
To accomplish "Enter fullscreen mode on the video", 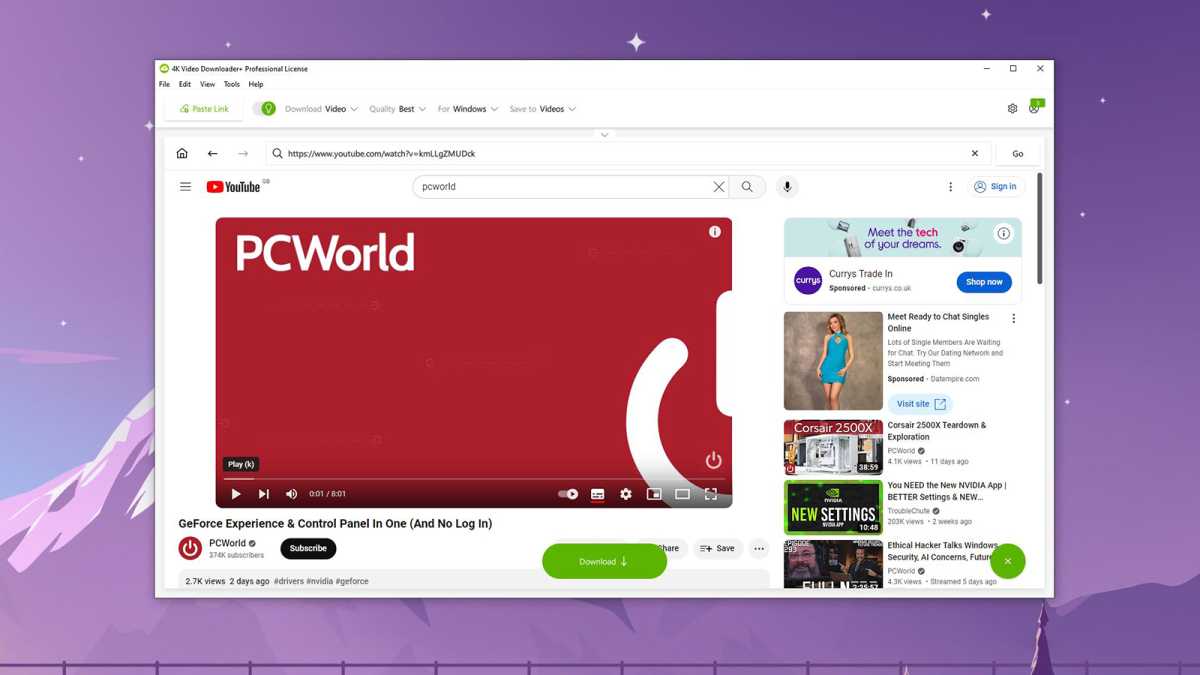I will [x=711, y=494].
